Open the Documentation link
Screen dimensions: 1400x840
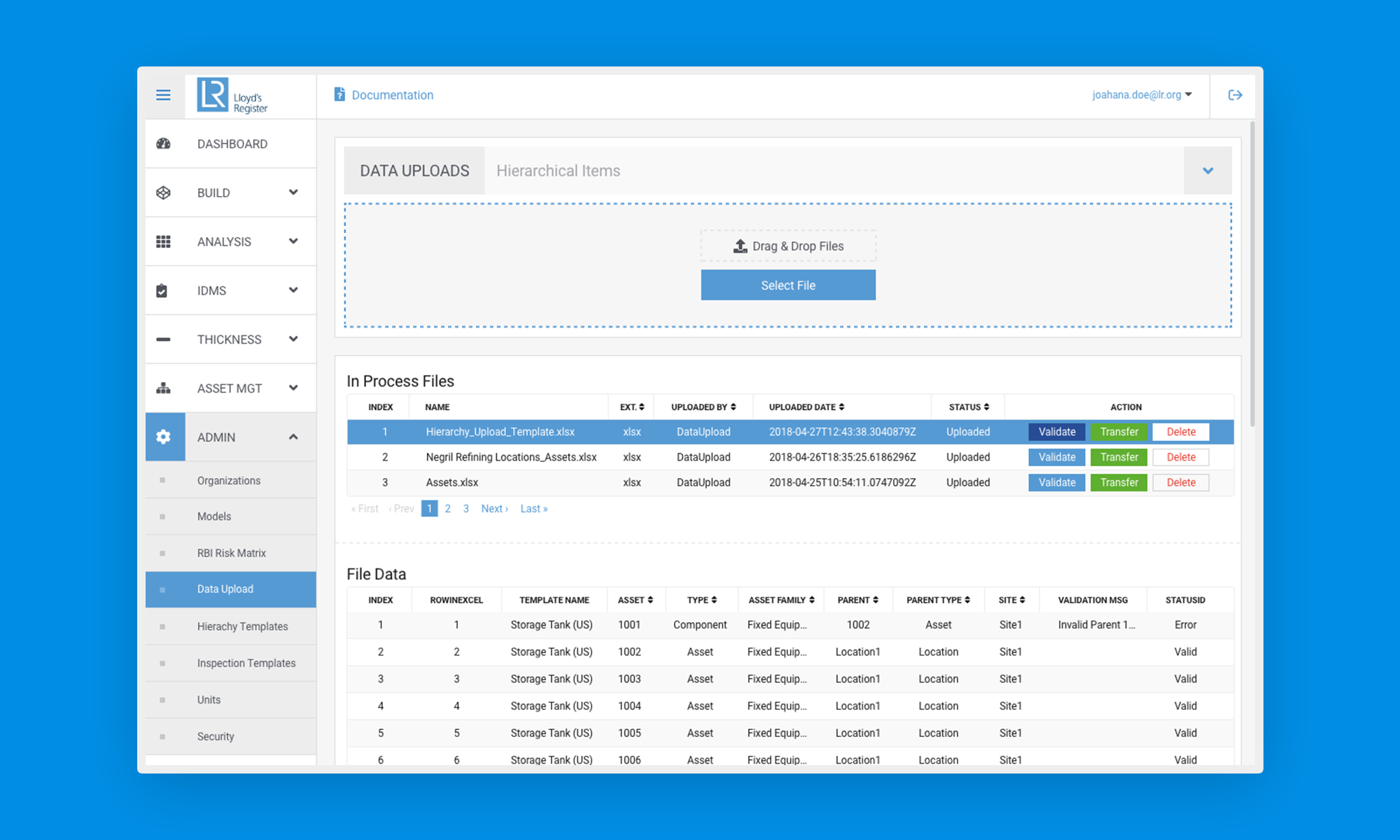393,95
